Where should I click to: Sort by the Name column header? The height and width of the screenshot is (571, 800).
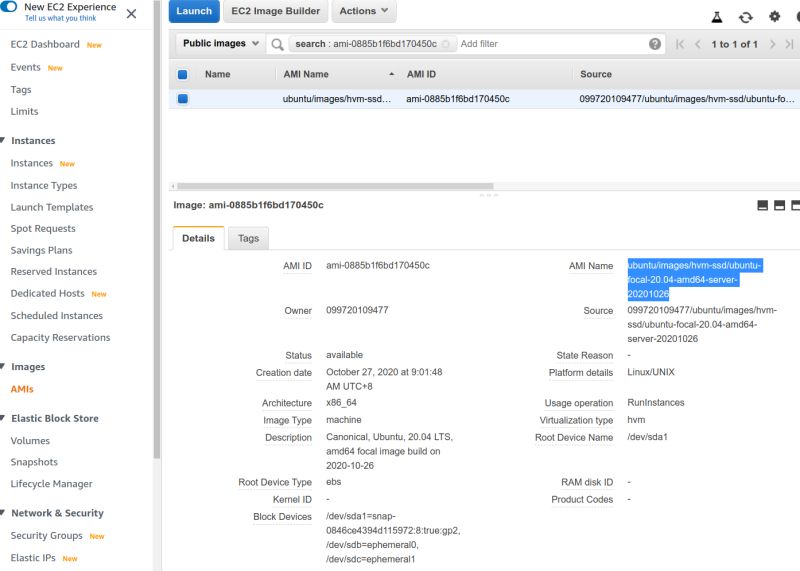point(217,75)
